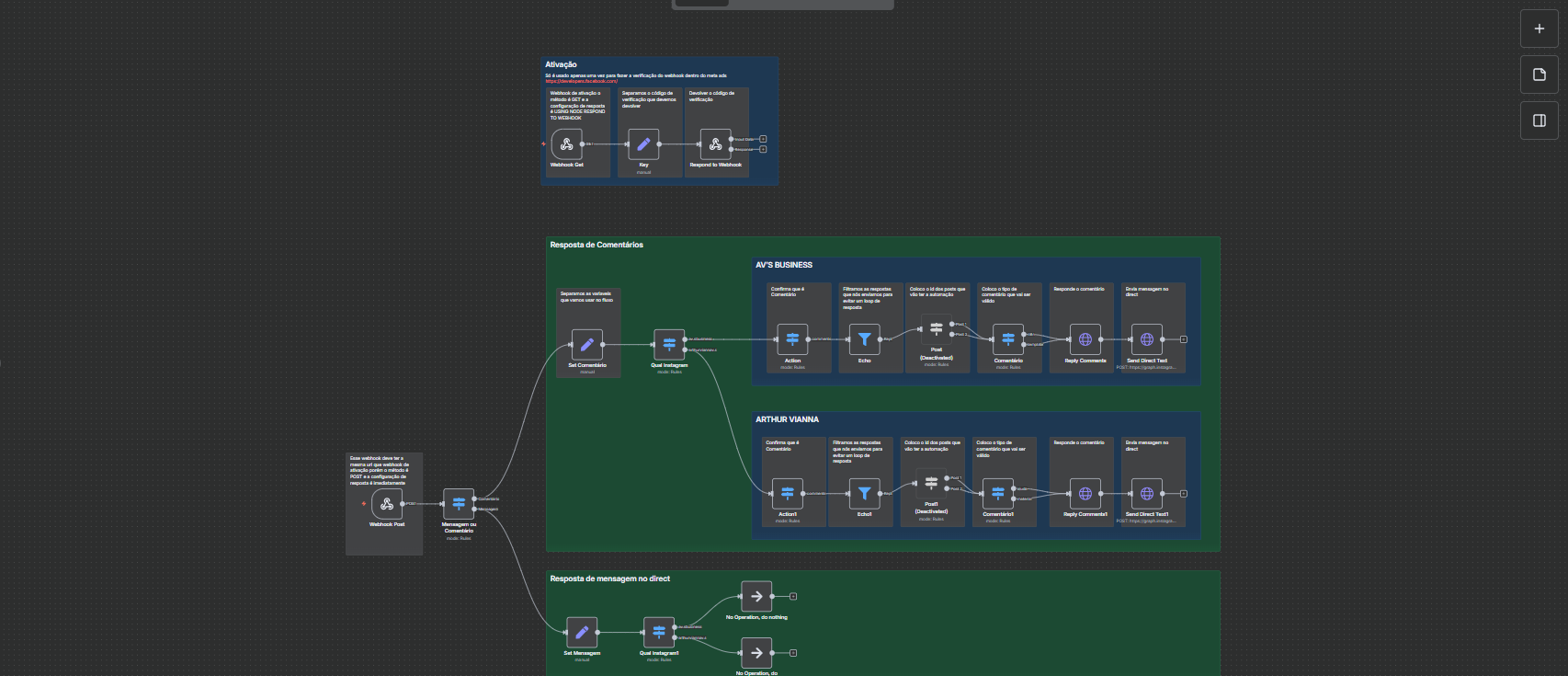The width and height of the screenshot is (1568, 676).
Task: Select the Mensagem ou Comentário switch node
Action: tap(459, 504)
